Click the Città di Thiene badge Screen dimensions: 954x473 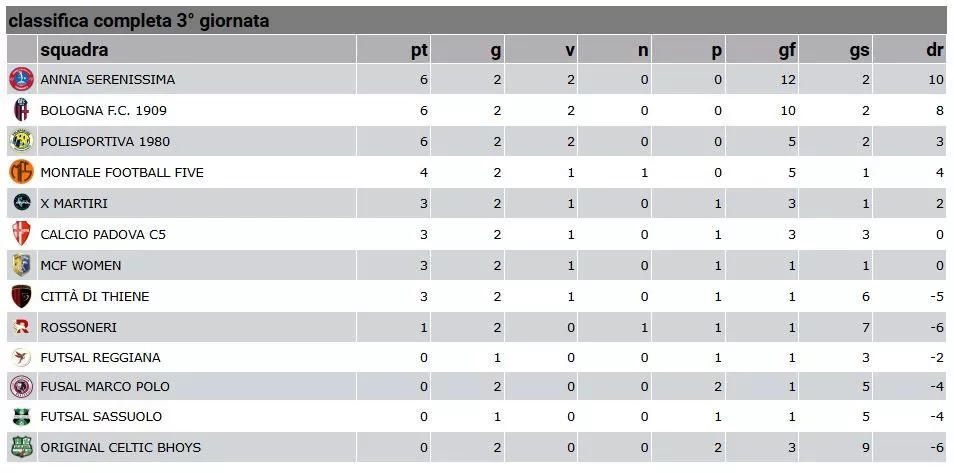coord(21,296)
